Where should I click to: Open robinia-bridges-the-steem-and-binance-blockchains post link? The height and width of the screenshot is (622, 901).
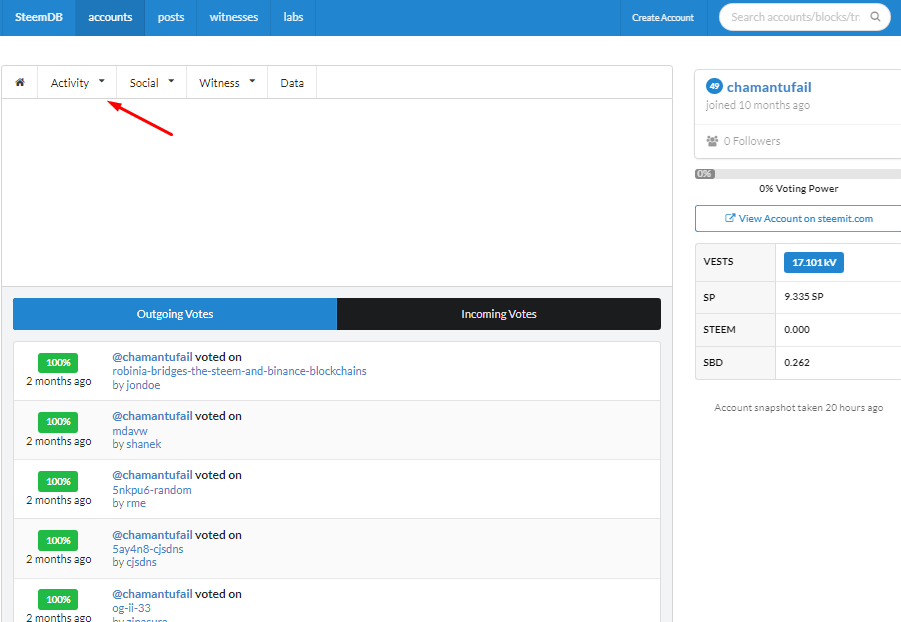[239, 371]
